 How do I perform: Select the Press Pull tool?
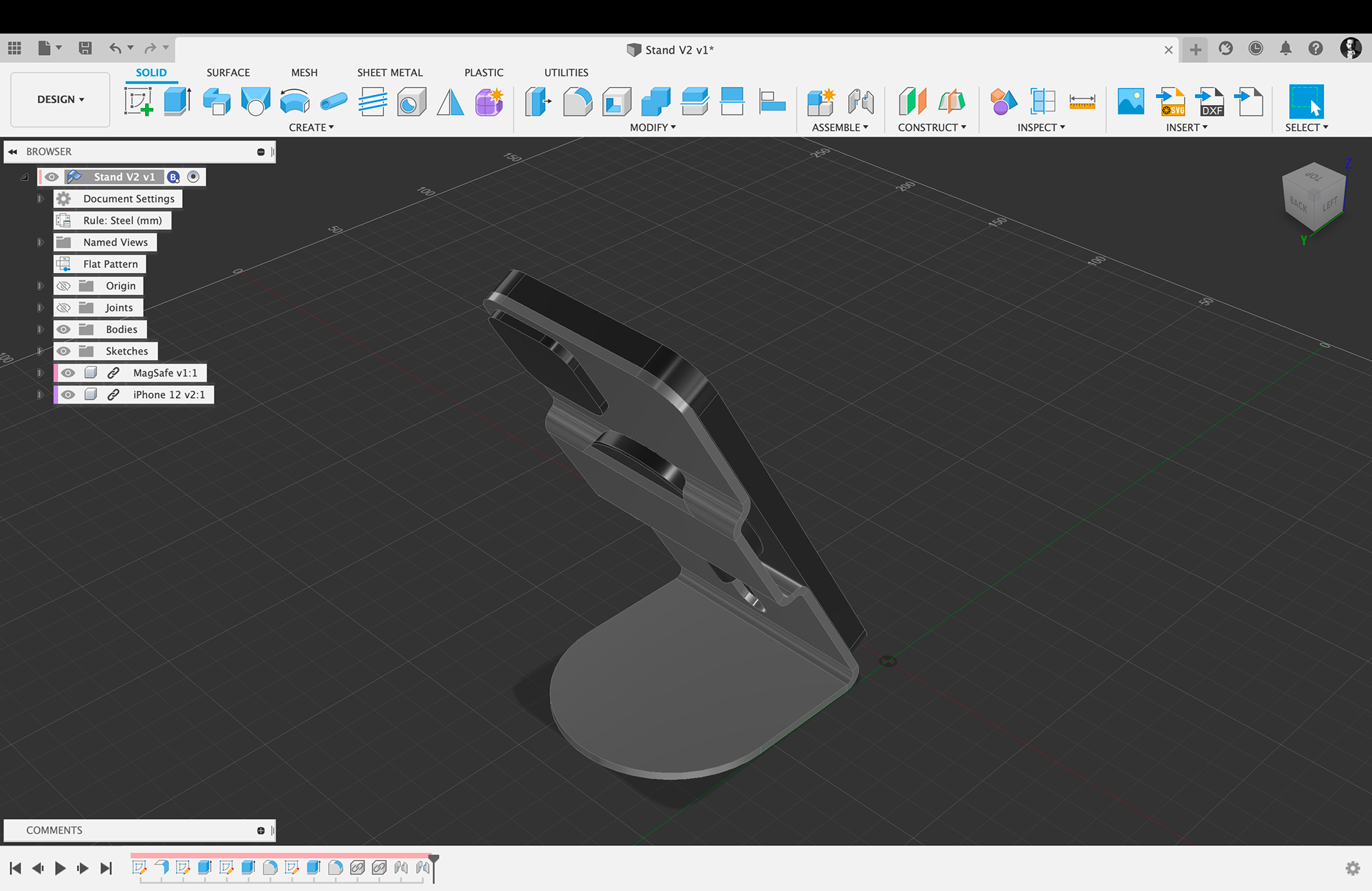tap(538, 101)
